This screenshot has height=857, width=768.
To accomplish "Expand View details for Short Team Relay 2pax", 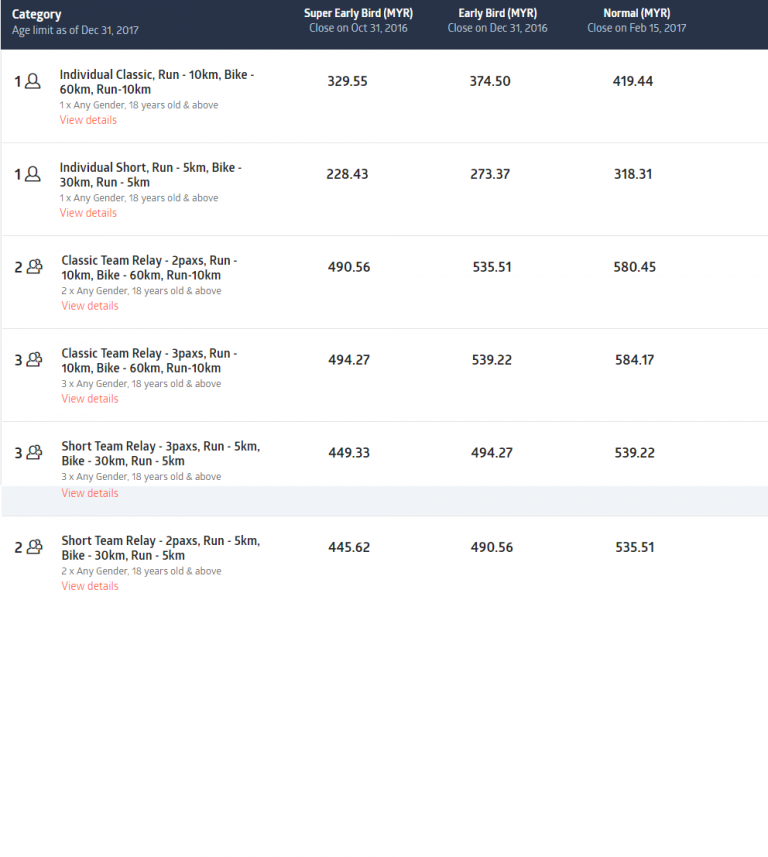I will [x=90, y=586].
